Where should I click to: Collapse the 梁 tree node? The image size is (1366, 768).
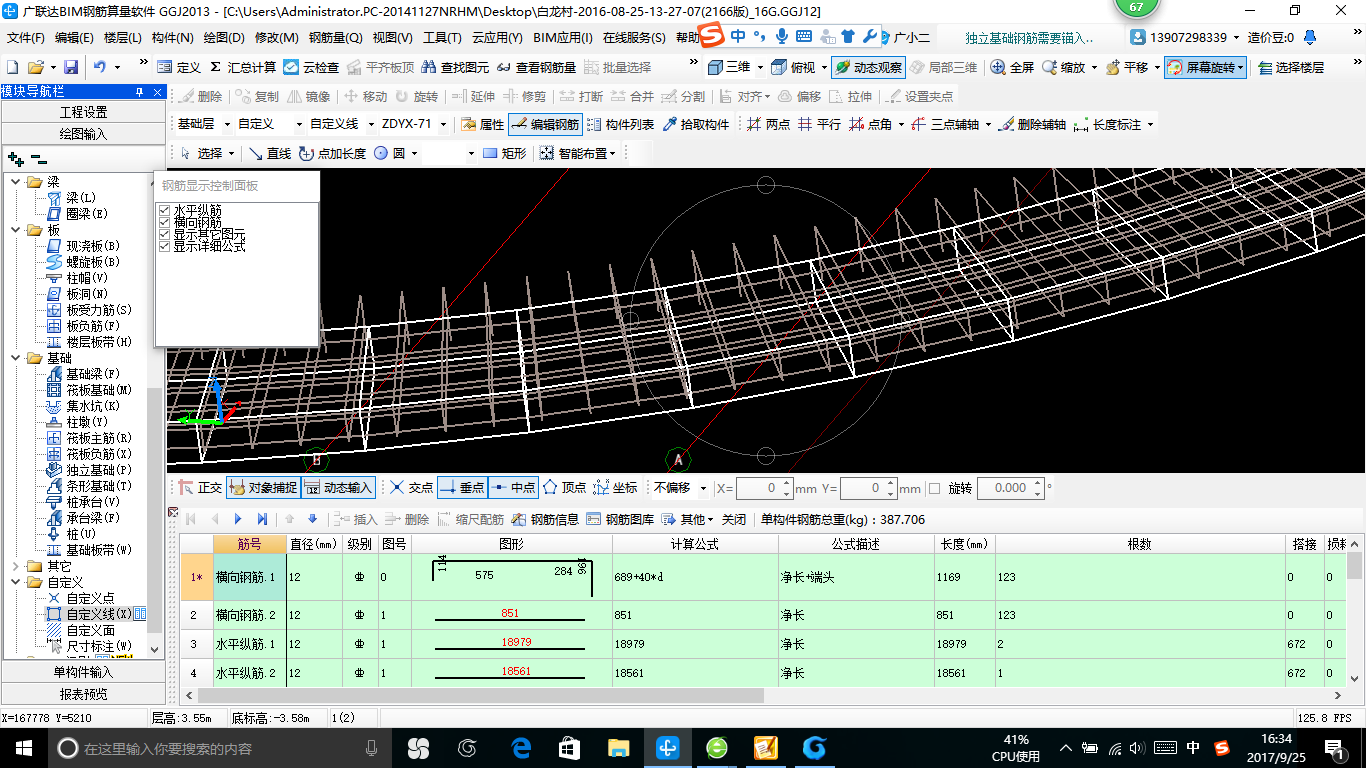coord(15,182)
